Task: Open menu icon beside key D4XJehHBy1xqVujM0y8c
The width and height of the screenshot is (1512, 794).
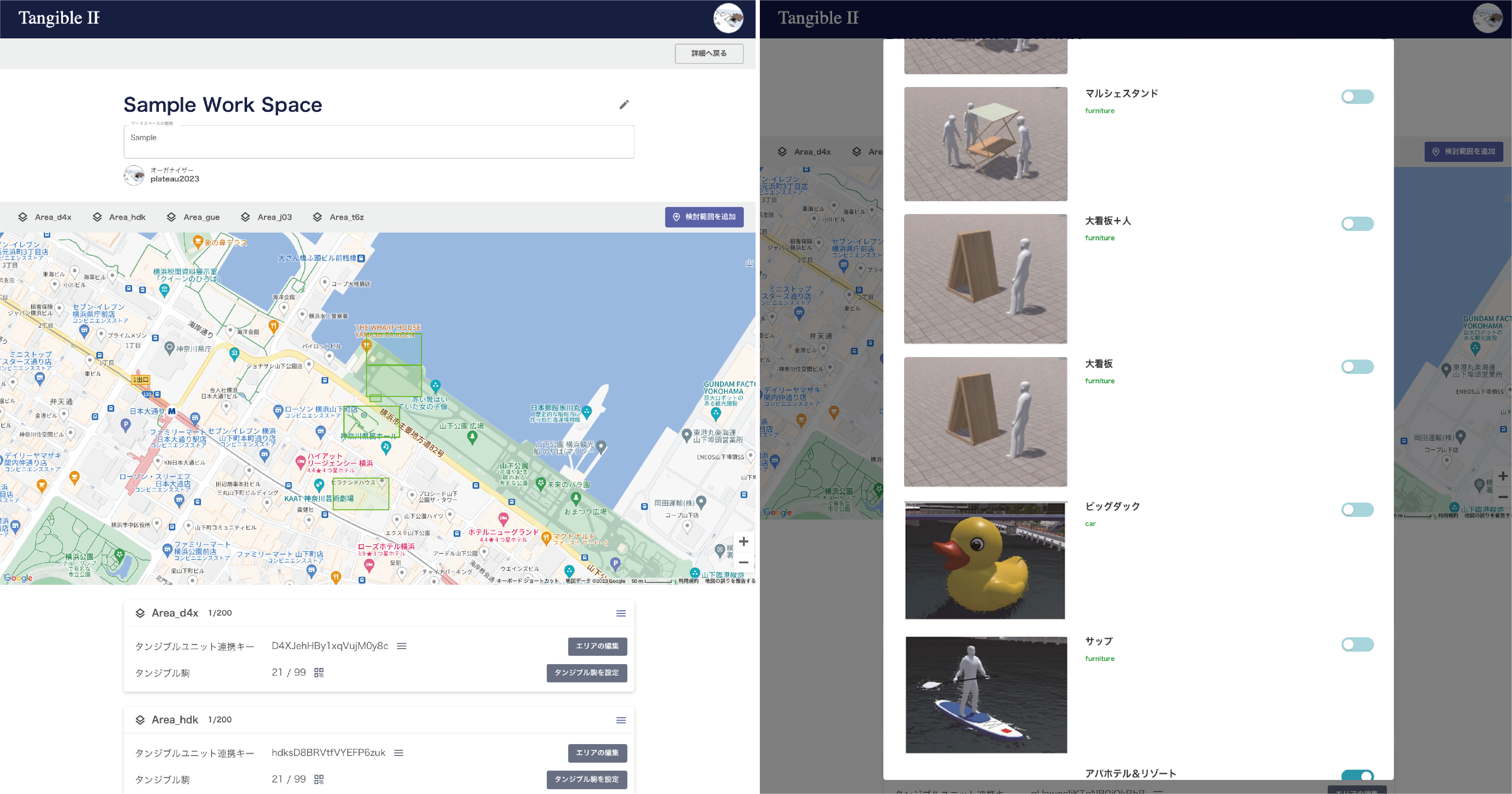Action: (x=402, y=646)
